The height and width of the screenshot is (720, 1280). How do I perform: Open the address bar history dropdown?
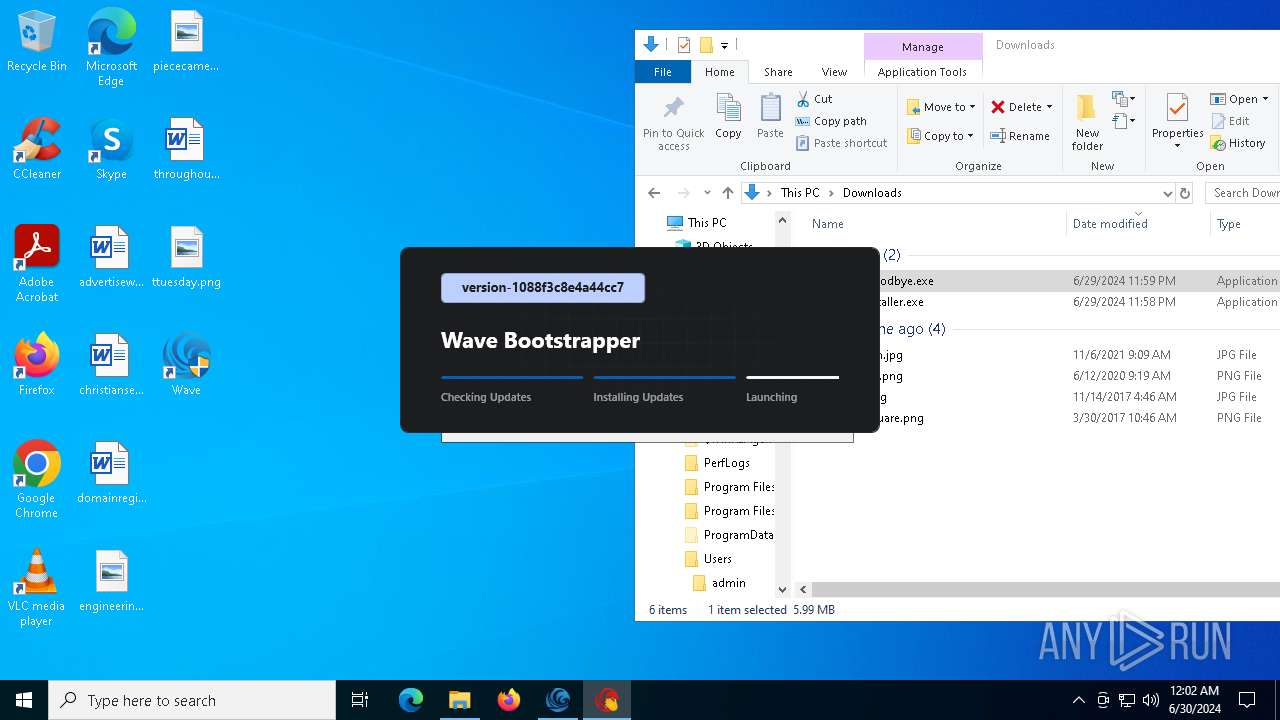[x=1167, y=193]
